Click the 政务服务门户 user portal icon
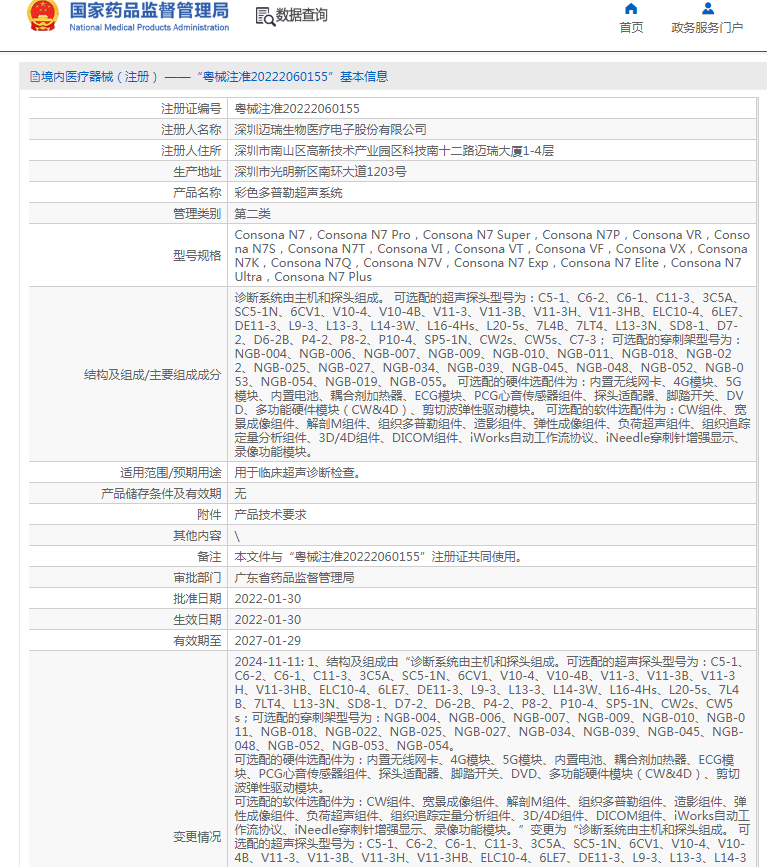The width and height of the screenshot is (767, 867). [707, 9]
